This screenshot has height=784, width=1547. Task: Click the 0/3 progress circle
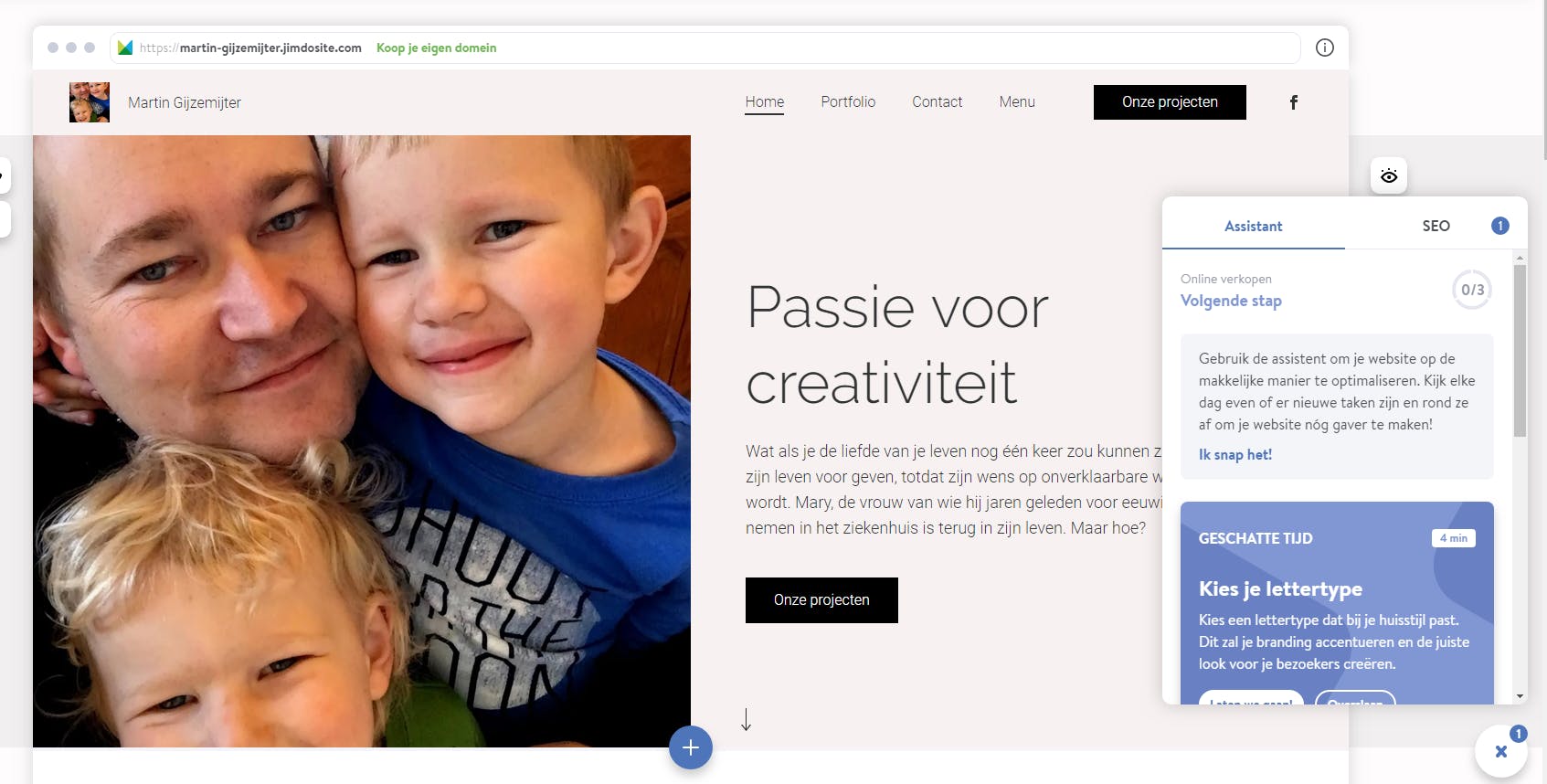pyautogui.click(x=1472, y=290)
